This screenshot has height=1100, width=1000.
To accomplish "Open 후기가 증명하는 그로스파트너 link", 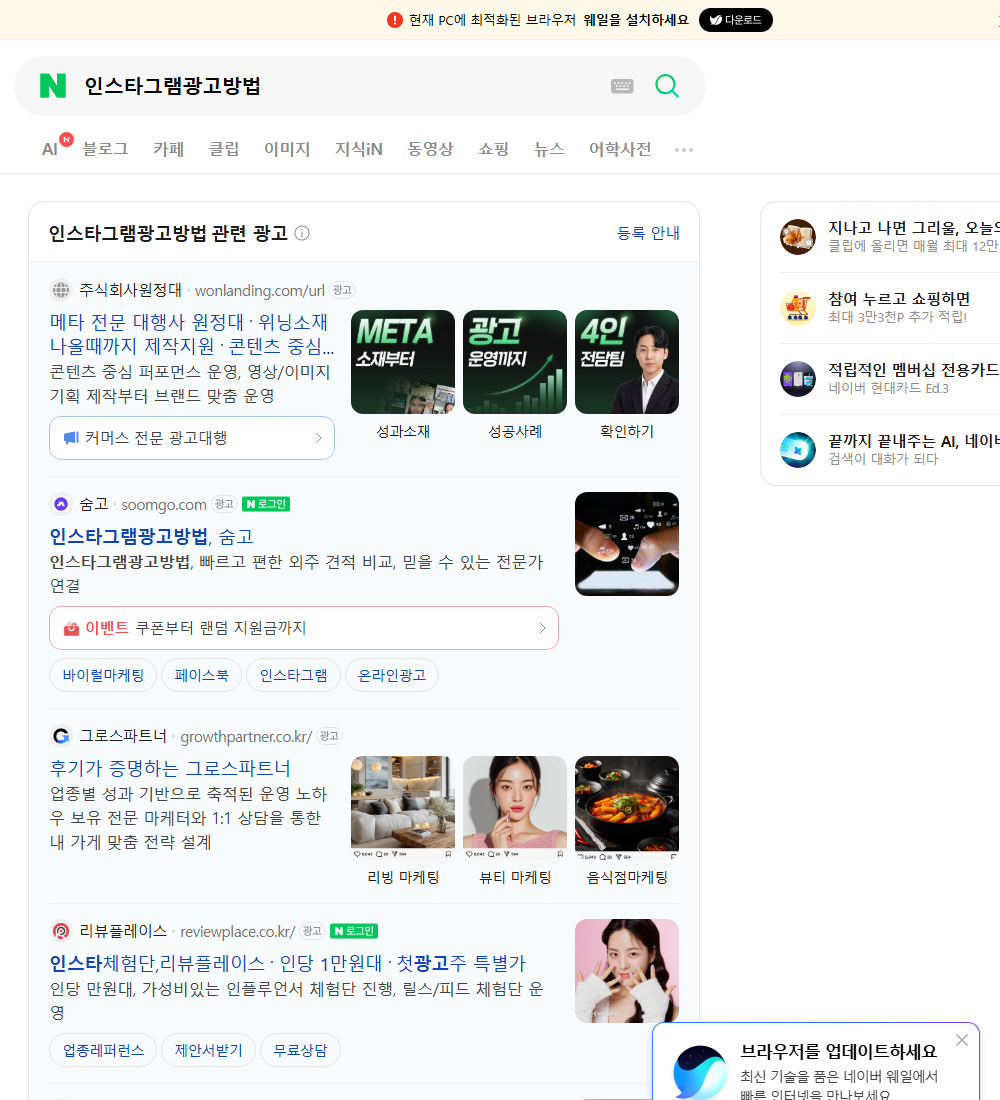I will pos(170,767).
